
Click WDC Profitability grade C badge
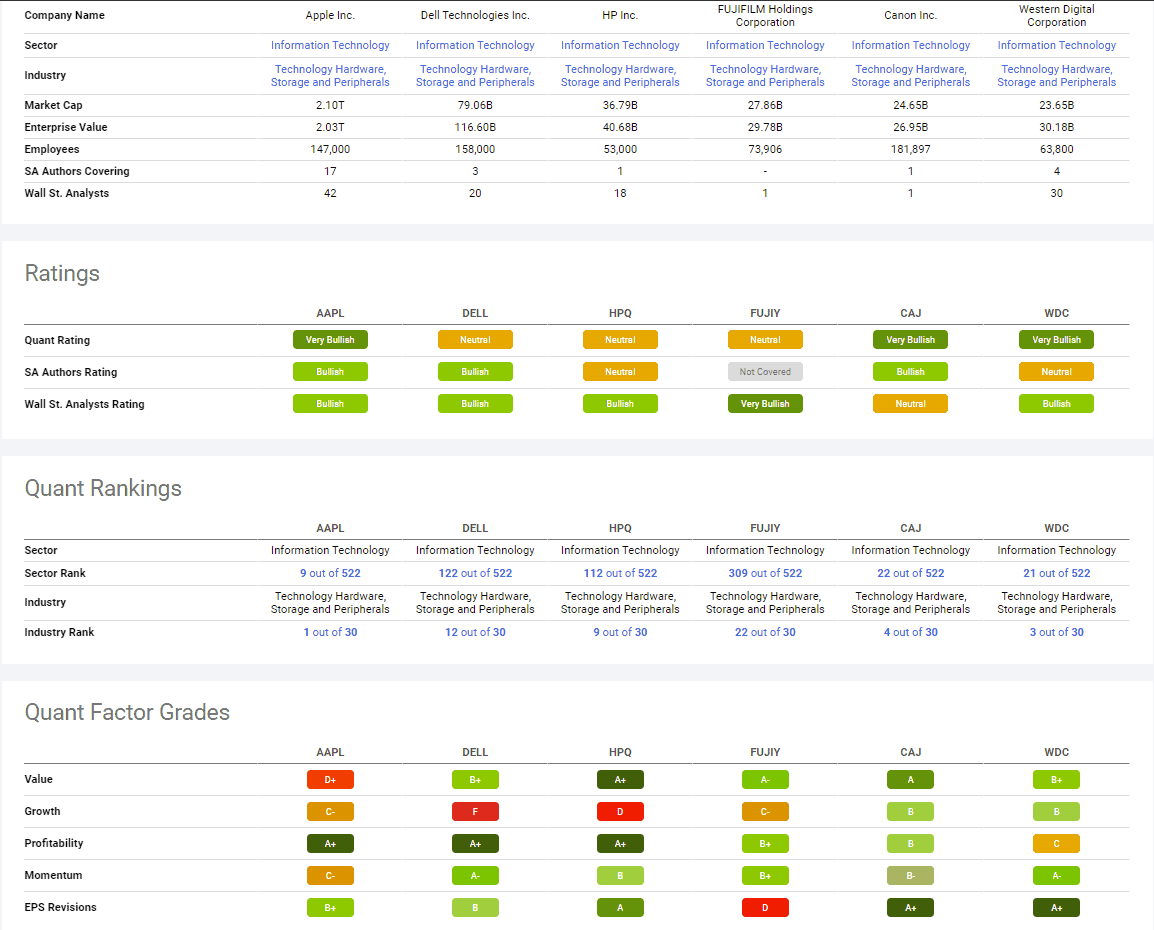point(1056,844)
